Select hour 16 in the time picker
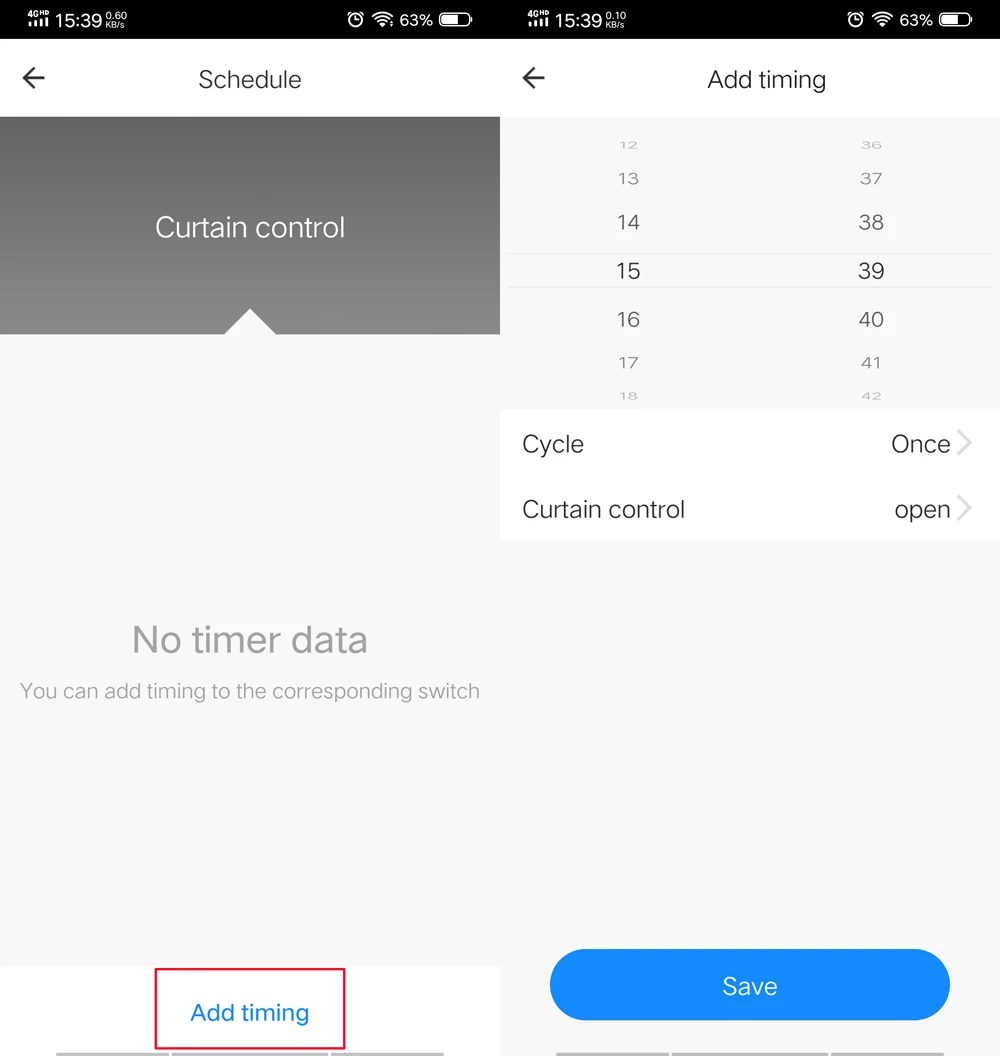This screenshot has height=1056, width=1000. [628, 319]
